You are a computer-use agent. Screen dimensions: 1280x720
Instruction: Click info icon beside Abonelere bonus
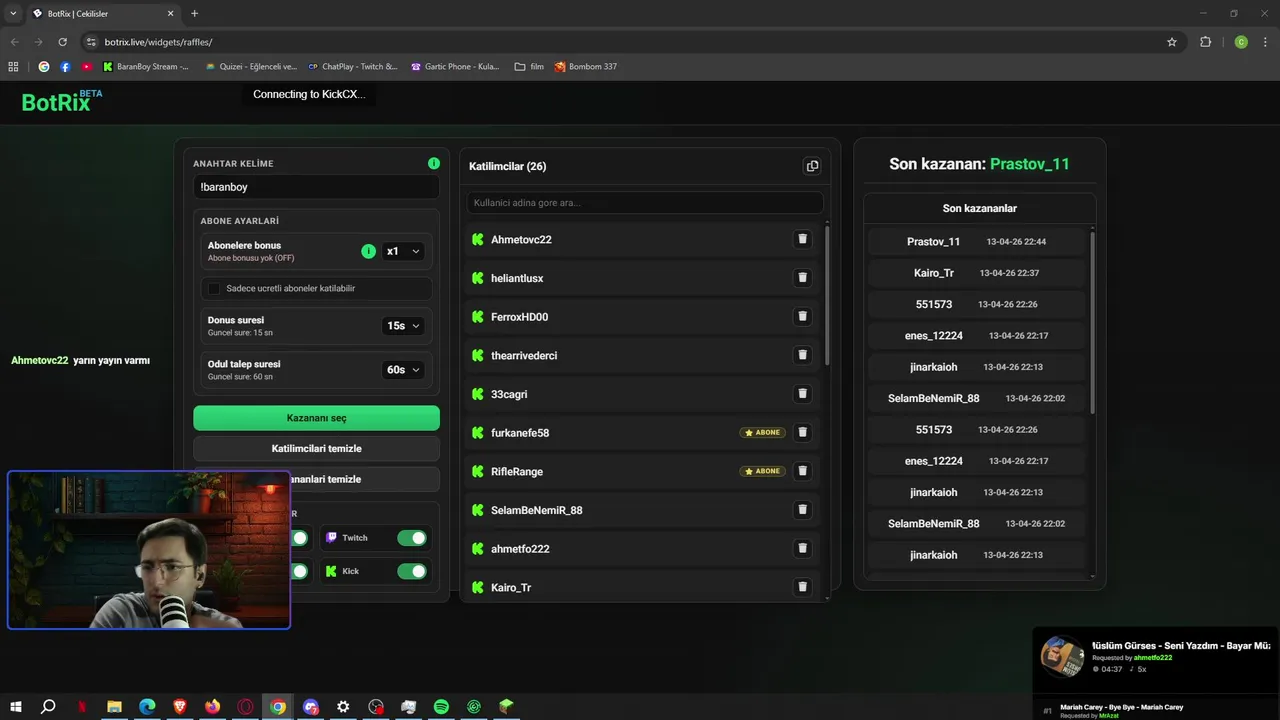[368, 251]
